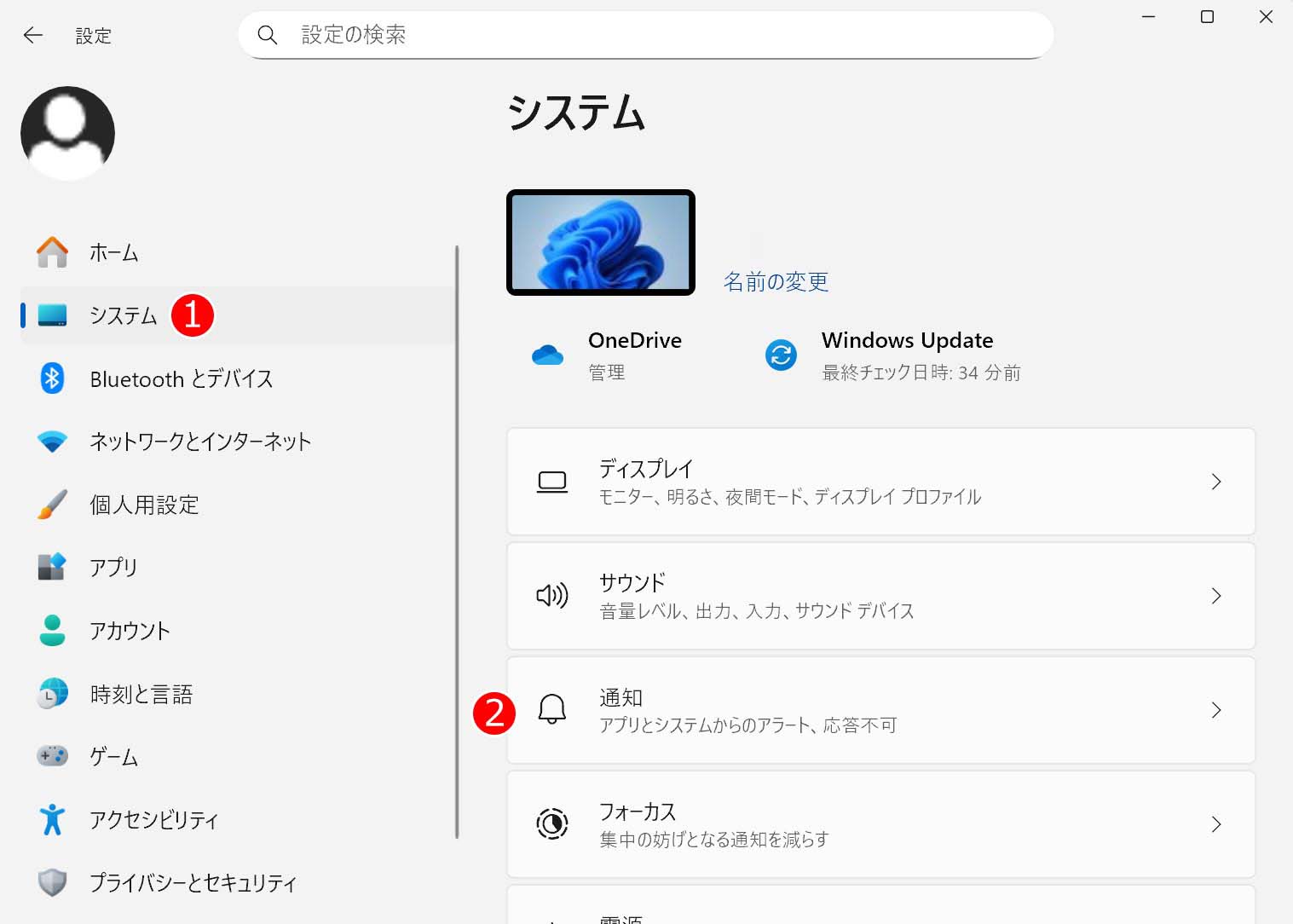Screen dimensions: 1293x924
Task: Click the OneDrive cloud icon
Action: [x=547, y=355]
